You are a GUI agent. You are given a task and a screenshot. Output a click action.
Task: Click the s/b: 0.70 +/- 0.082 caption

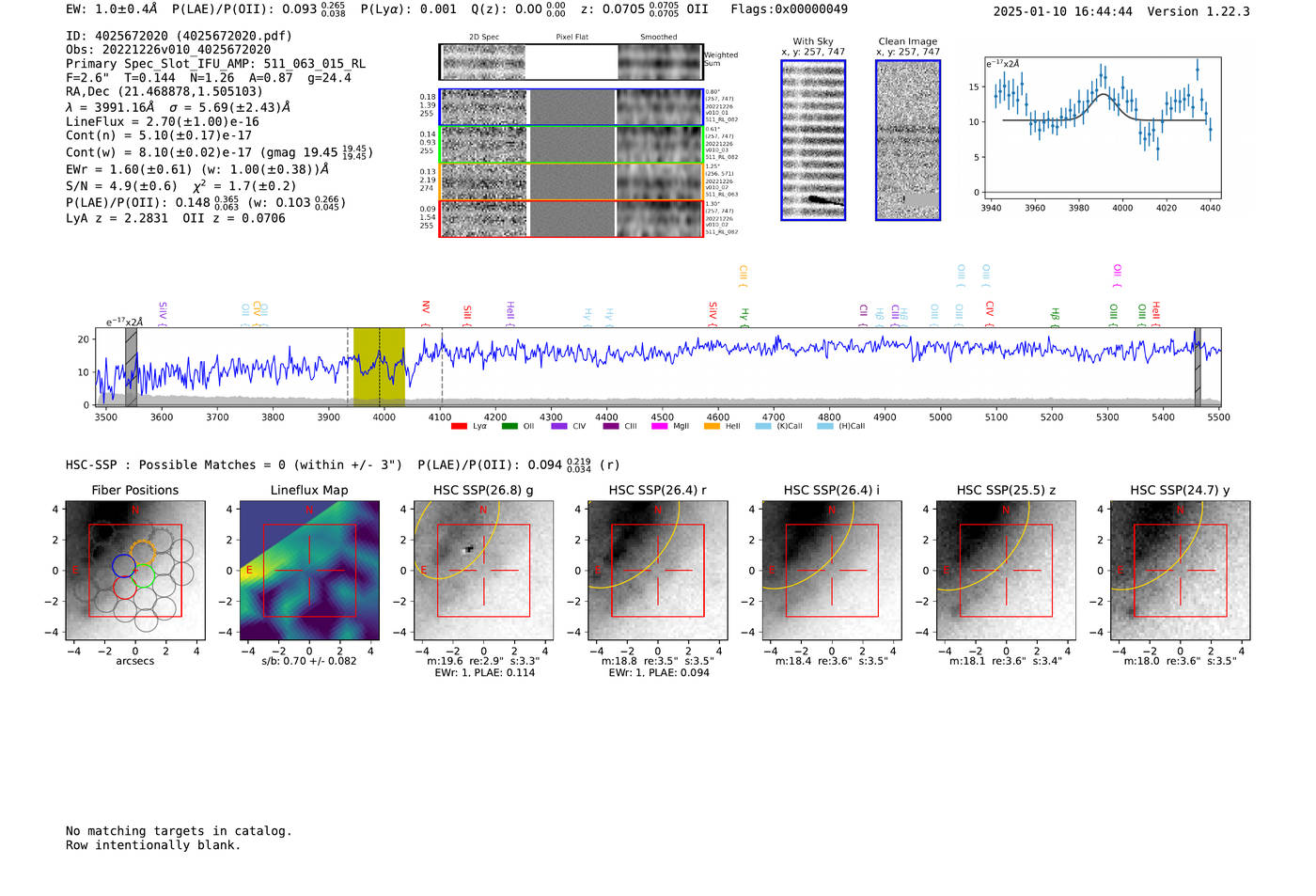(309, 661)
